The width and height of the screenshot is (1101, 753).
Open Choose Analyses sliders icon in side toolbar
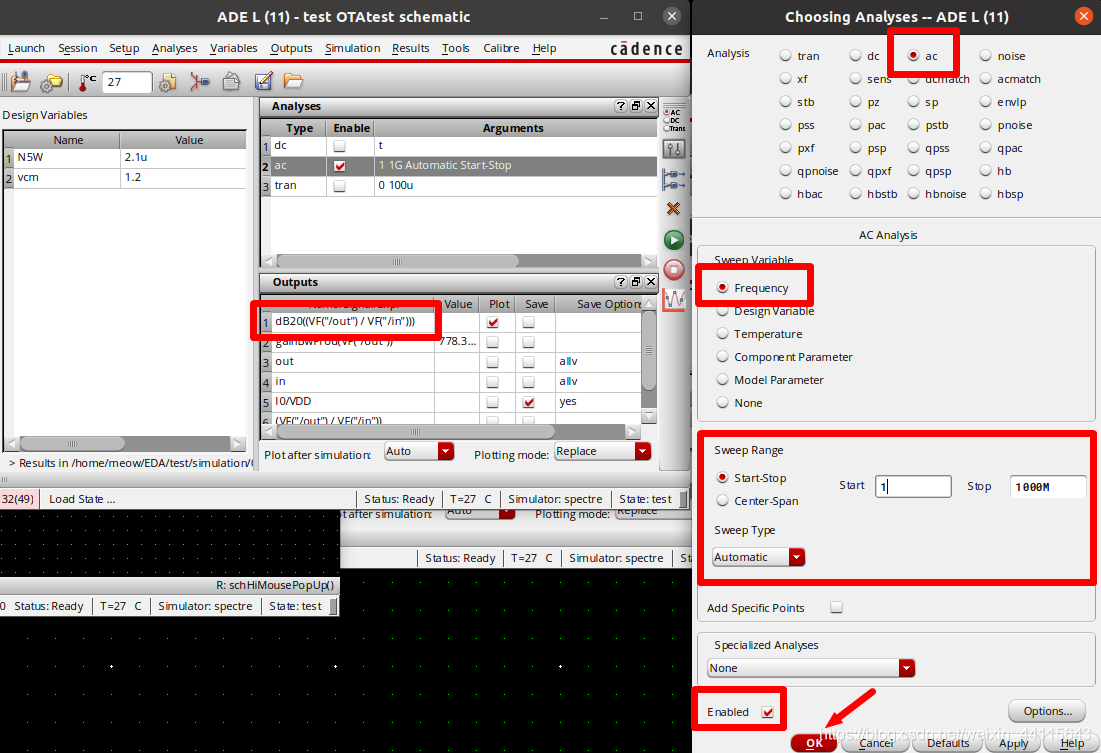pos(673,149)
